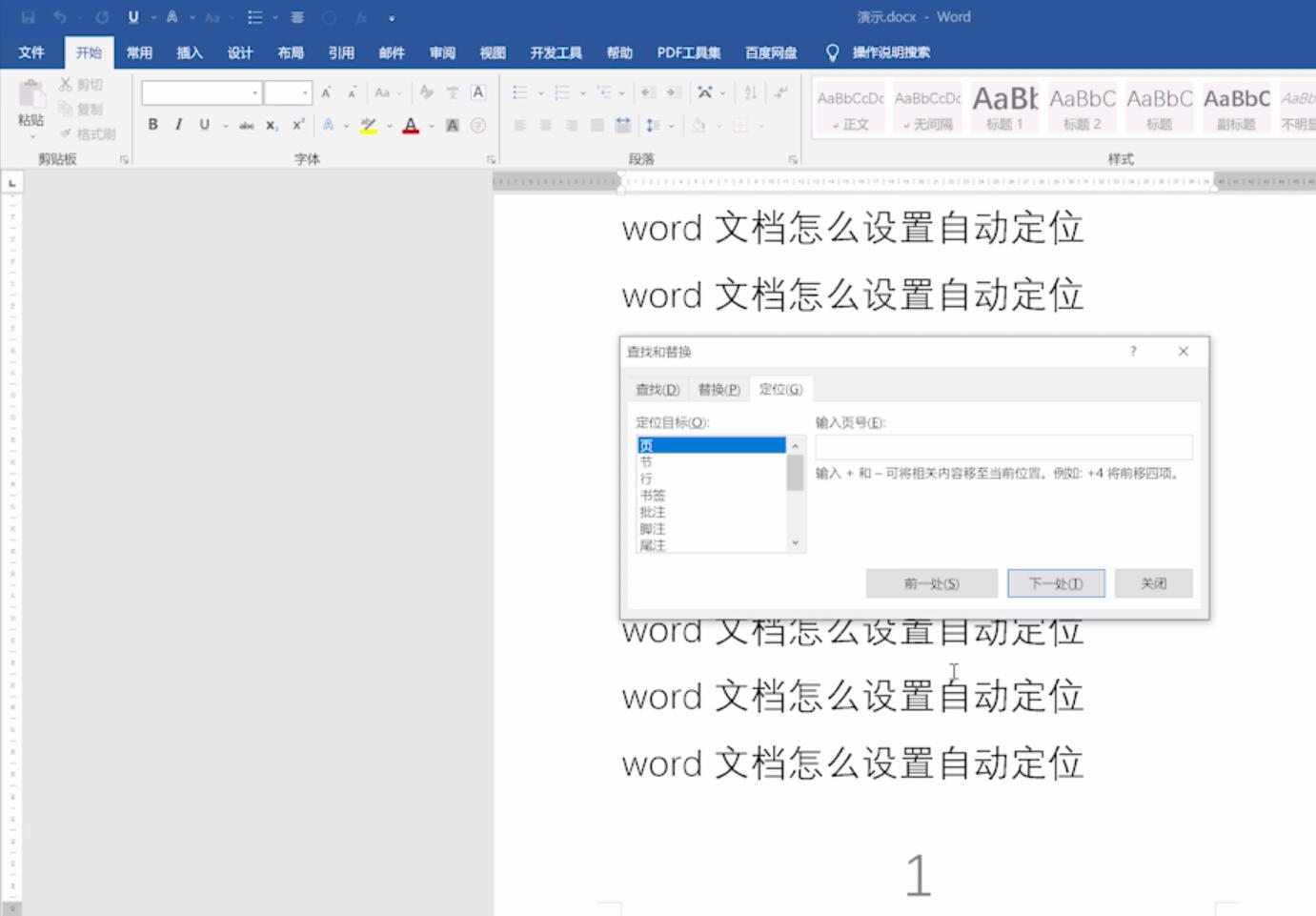
Task: Click the Next (下一处) button
Action: (x=1056, y=583)
